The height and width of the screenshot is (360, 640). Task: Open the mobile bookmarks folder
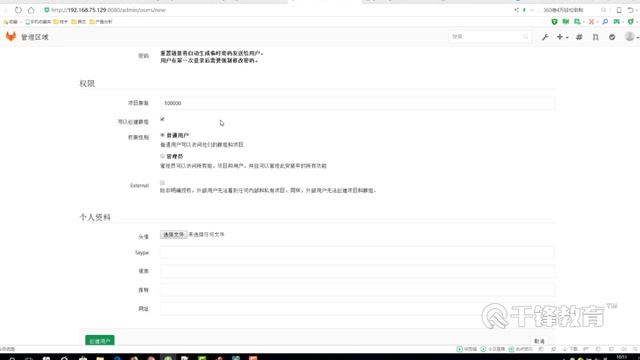38,22
